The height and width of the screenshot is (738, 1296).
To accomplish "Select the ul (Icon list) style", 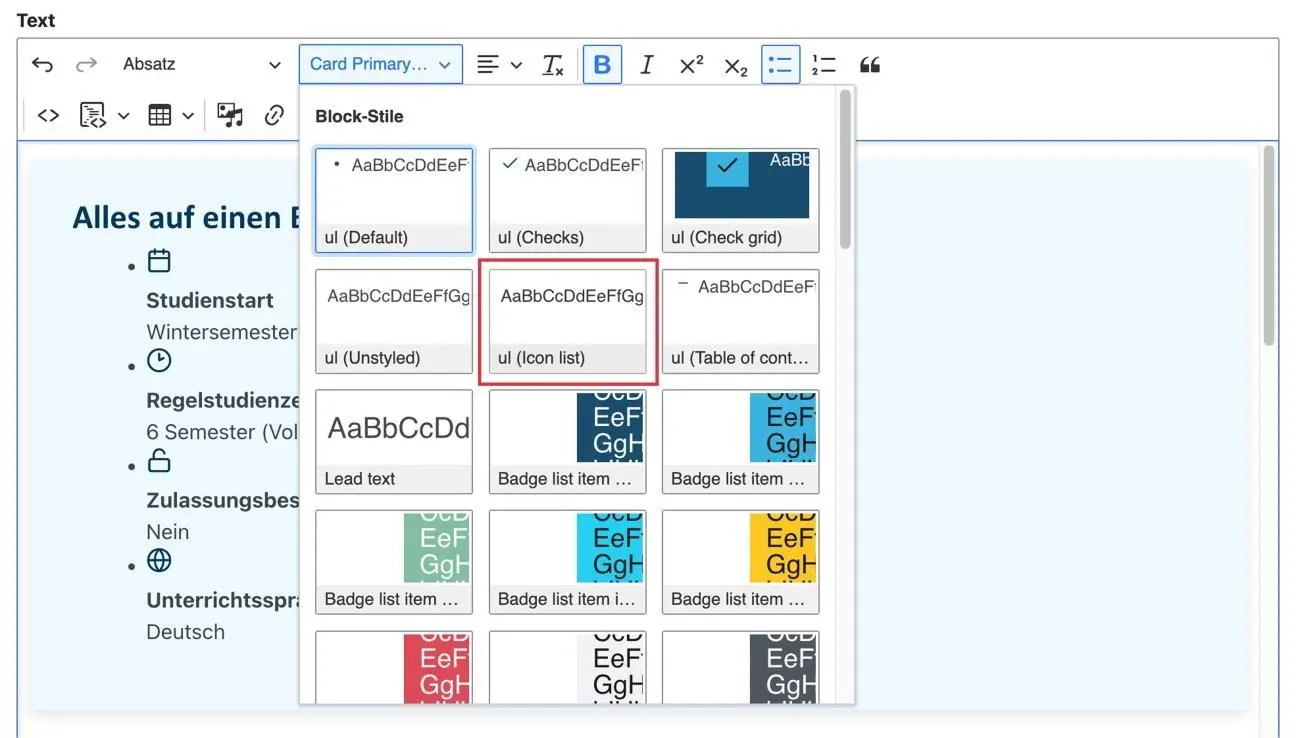I will click(567, 321).
